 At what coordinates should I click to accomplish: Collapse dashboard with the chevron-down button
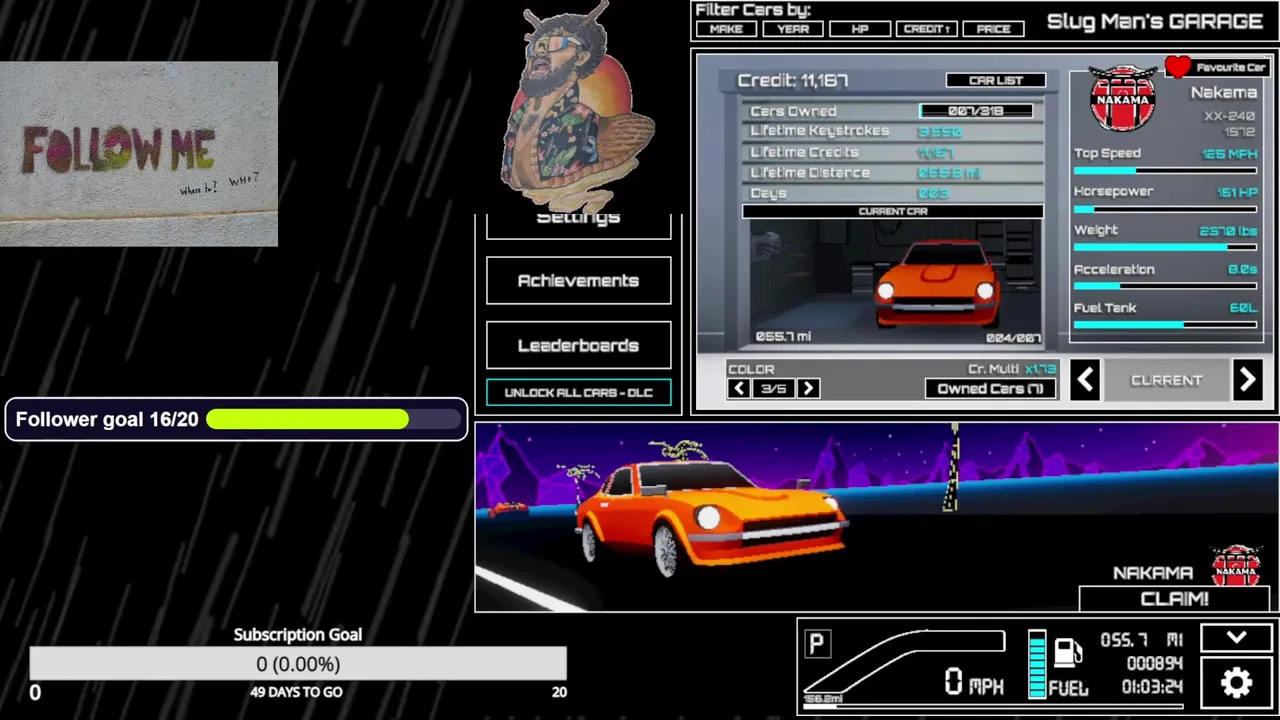point(1237,638)
